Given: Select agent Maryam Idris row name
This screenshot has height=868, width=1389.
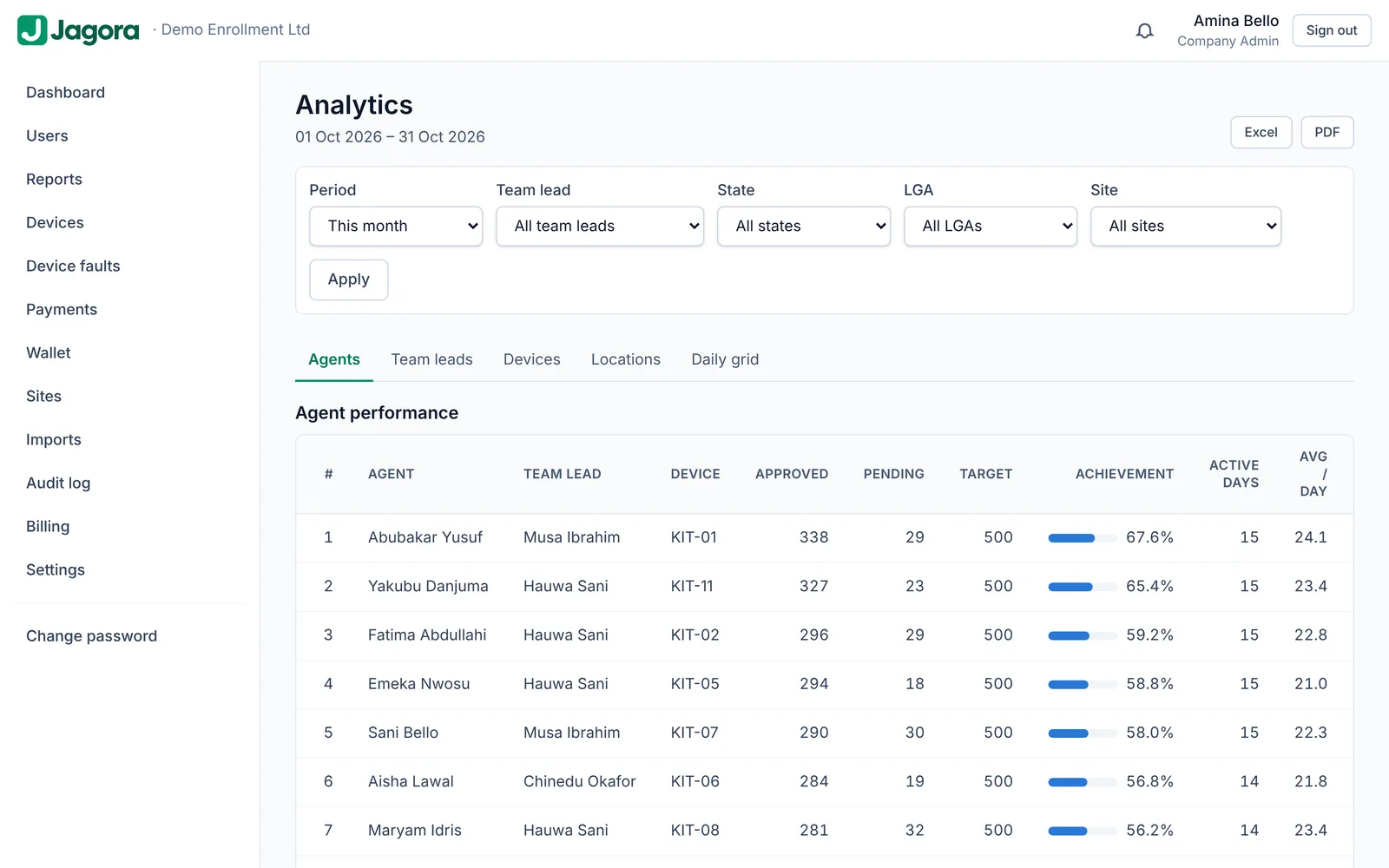Looking at the screenshot, I should coord(414,831).
